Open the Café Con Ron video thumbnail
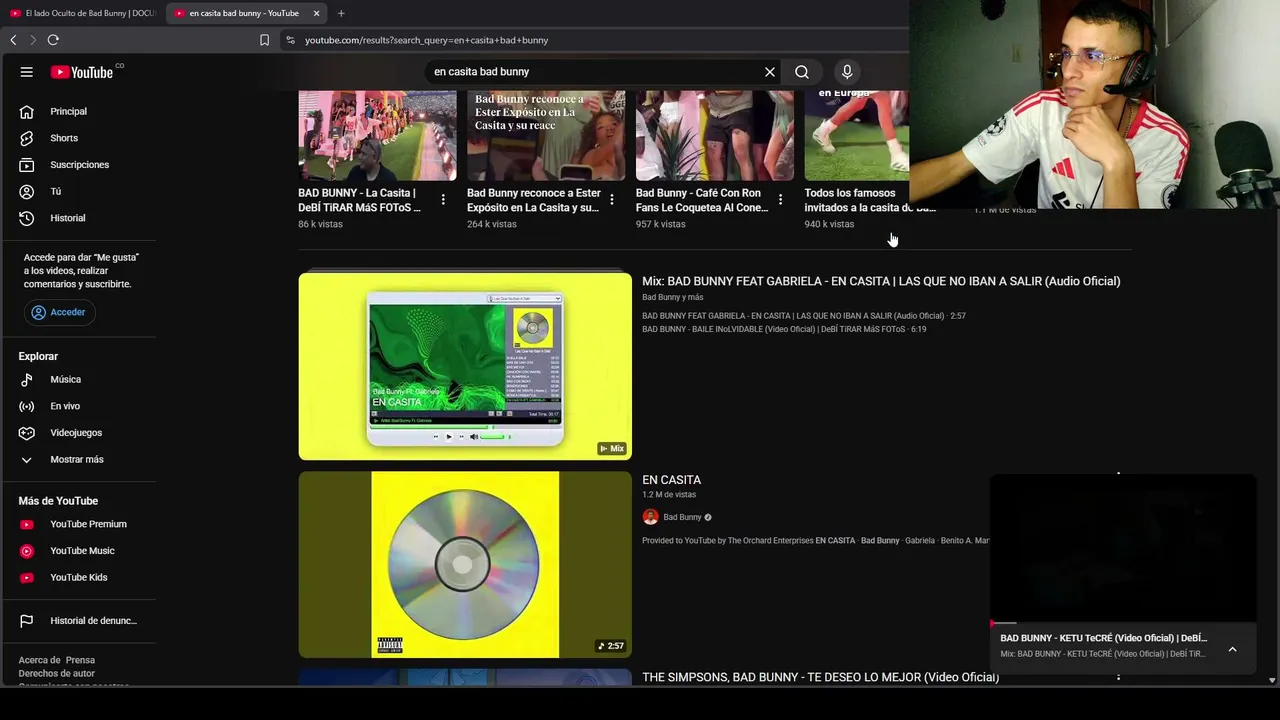 (x=715, y=136)
